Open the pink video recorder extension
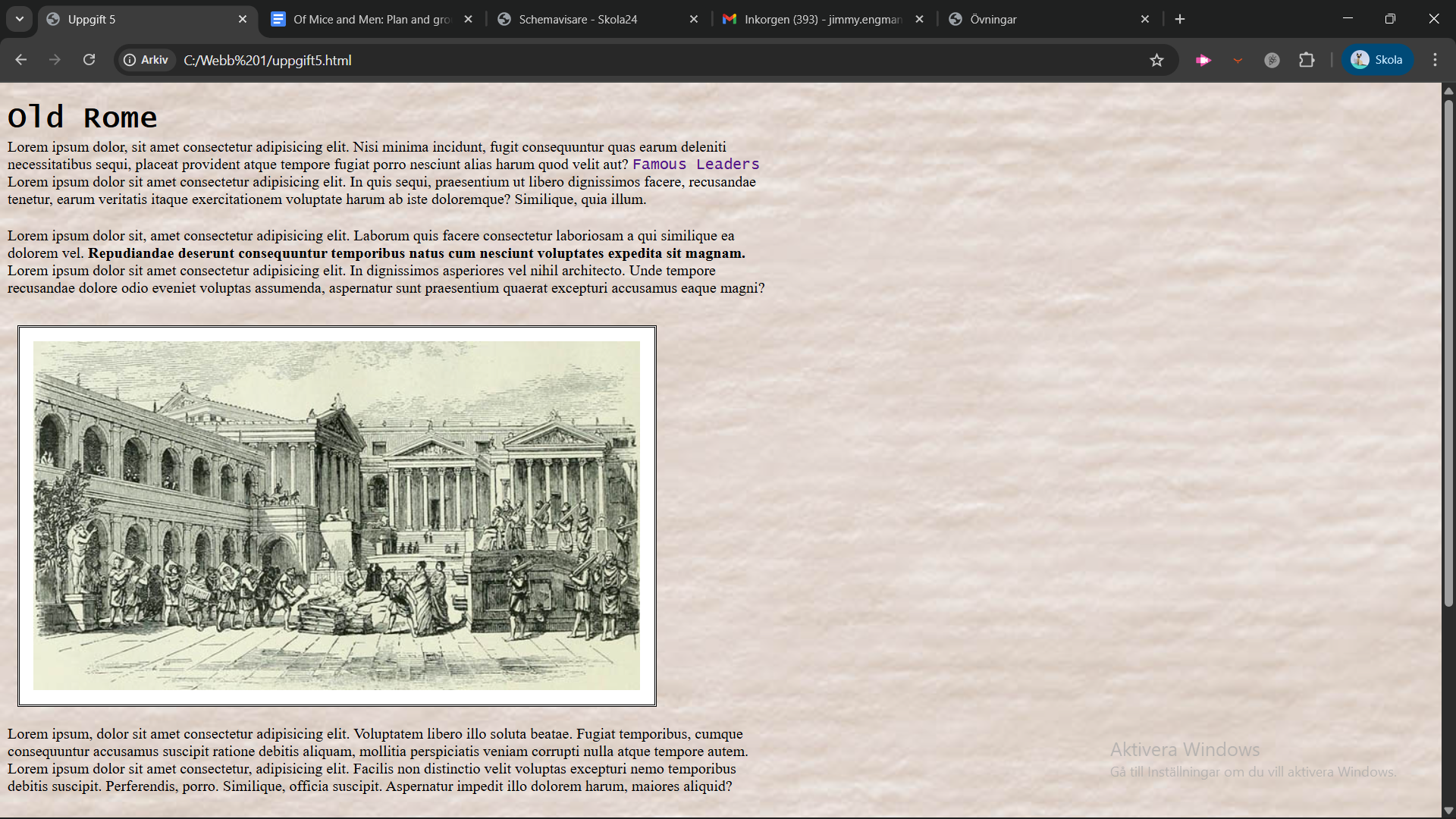The height and width of the screenshot is (819, 1456). pyautogui.click(x=1203, y=60)
